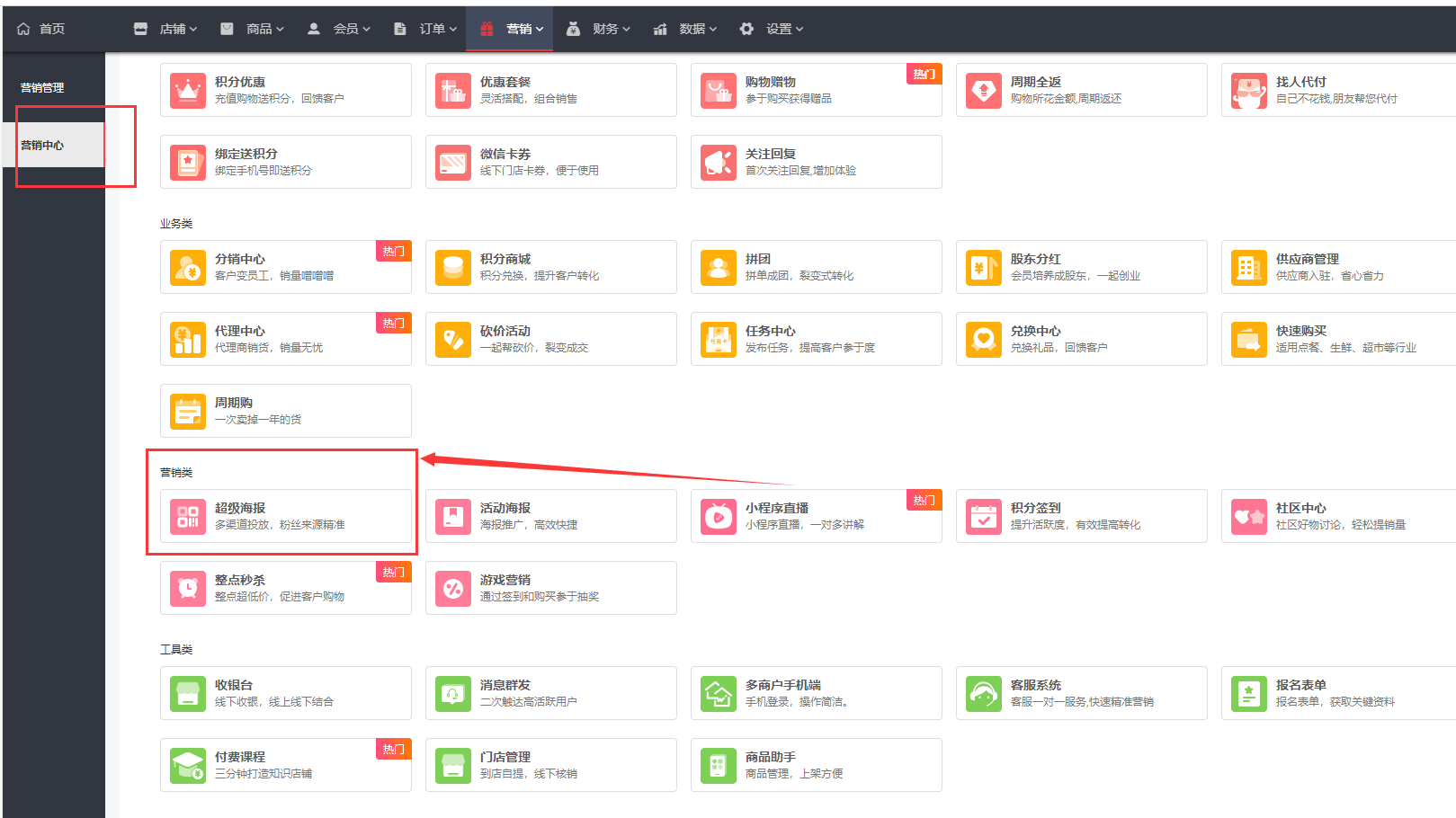Click the 拼团 group icon
This screenshot has width=1456, height=818.
(x=719, y=267)
